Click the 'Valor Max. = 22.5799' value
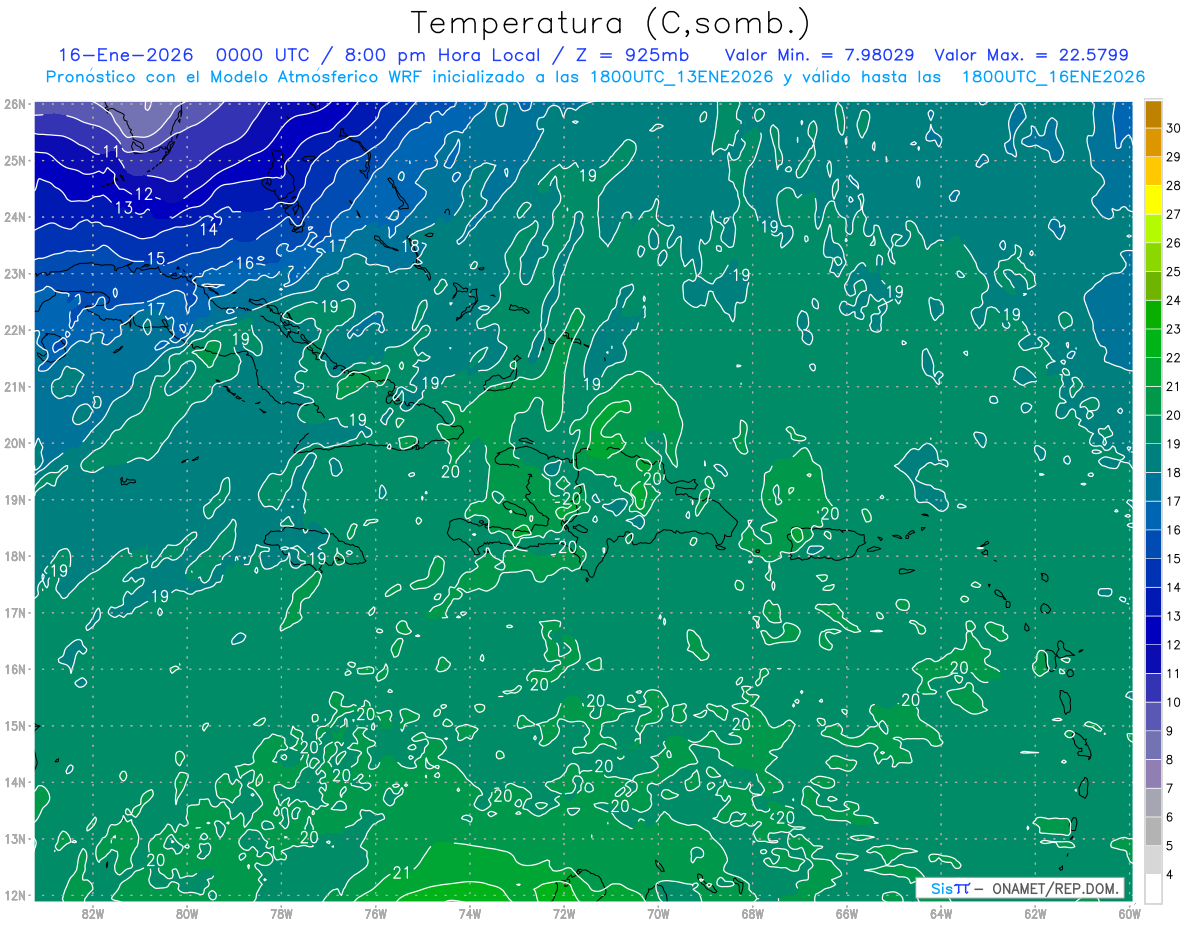Image resolution: width=1200 pixels, height=927 pixels. (1031, 56)
